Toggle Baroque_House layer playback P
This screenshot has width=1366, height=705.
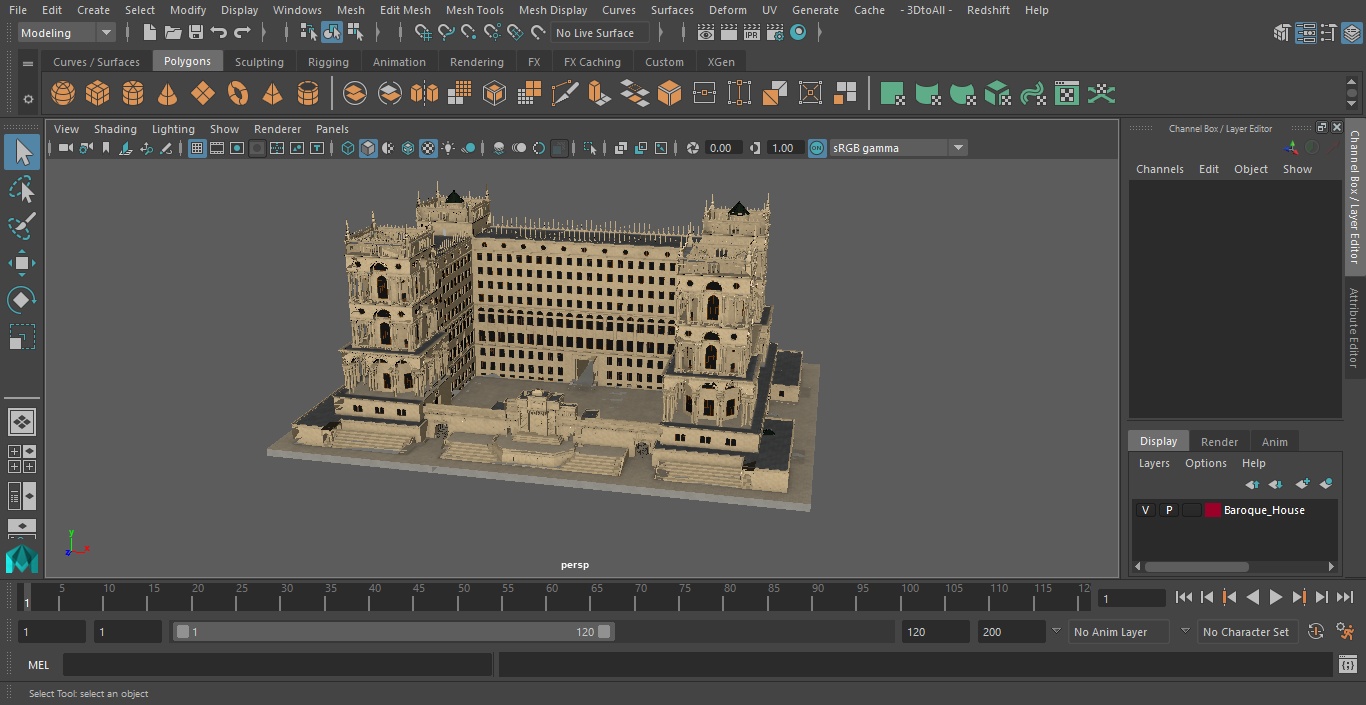coord(1168,510)
